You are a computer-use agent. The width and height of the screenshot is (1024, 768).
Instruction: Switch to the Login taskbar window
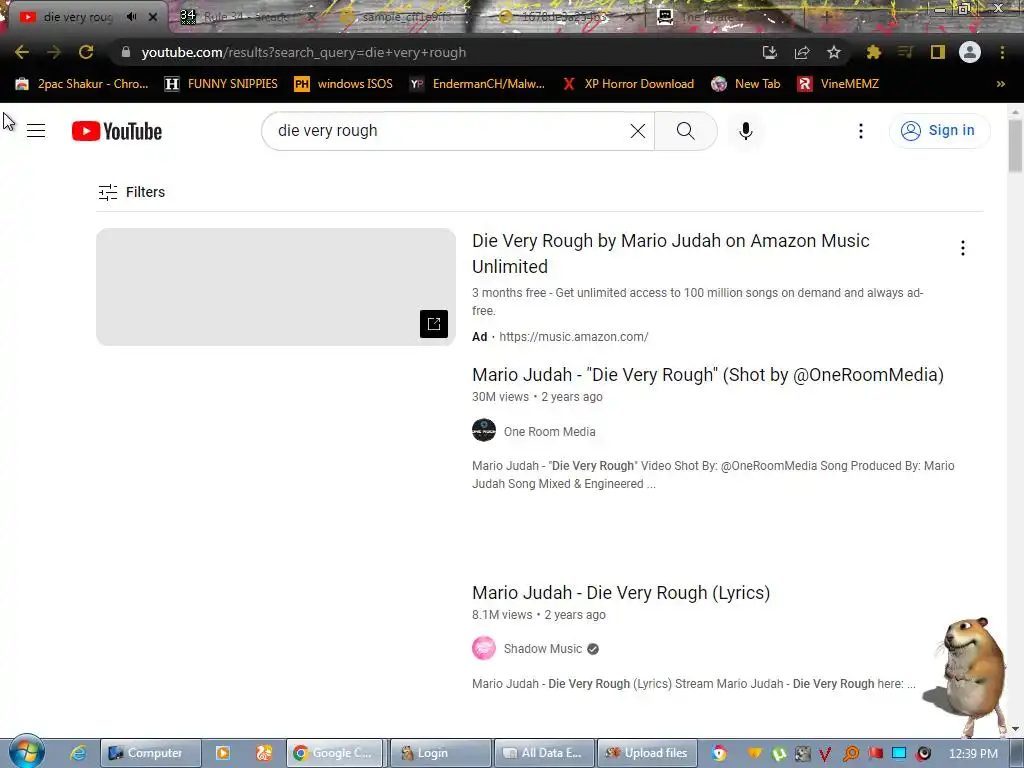pos(440,753)
